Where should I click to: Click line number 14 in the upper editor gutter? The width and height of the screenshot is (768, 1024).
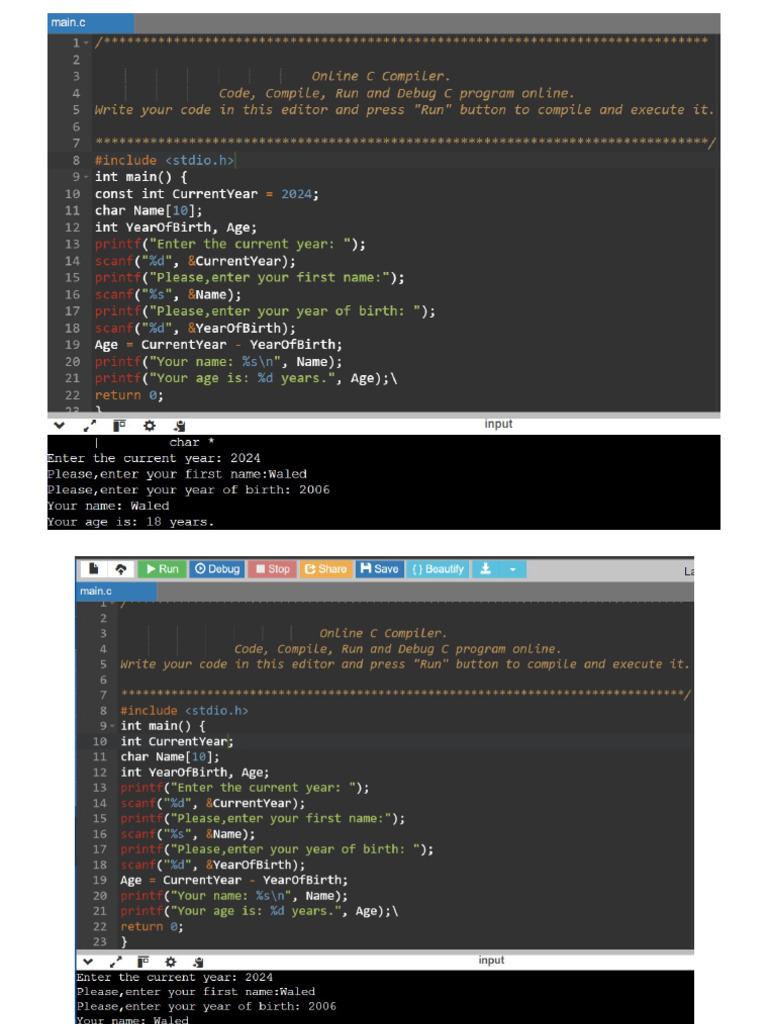pos(72,261)
